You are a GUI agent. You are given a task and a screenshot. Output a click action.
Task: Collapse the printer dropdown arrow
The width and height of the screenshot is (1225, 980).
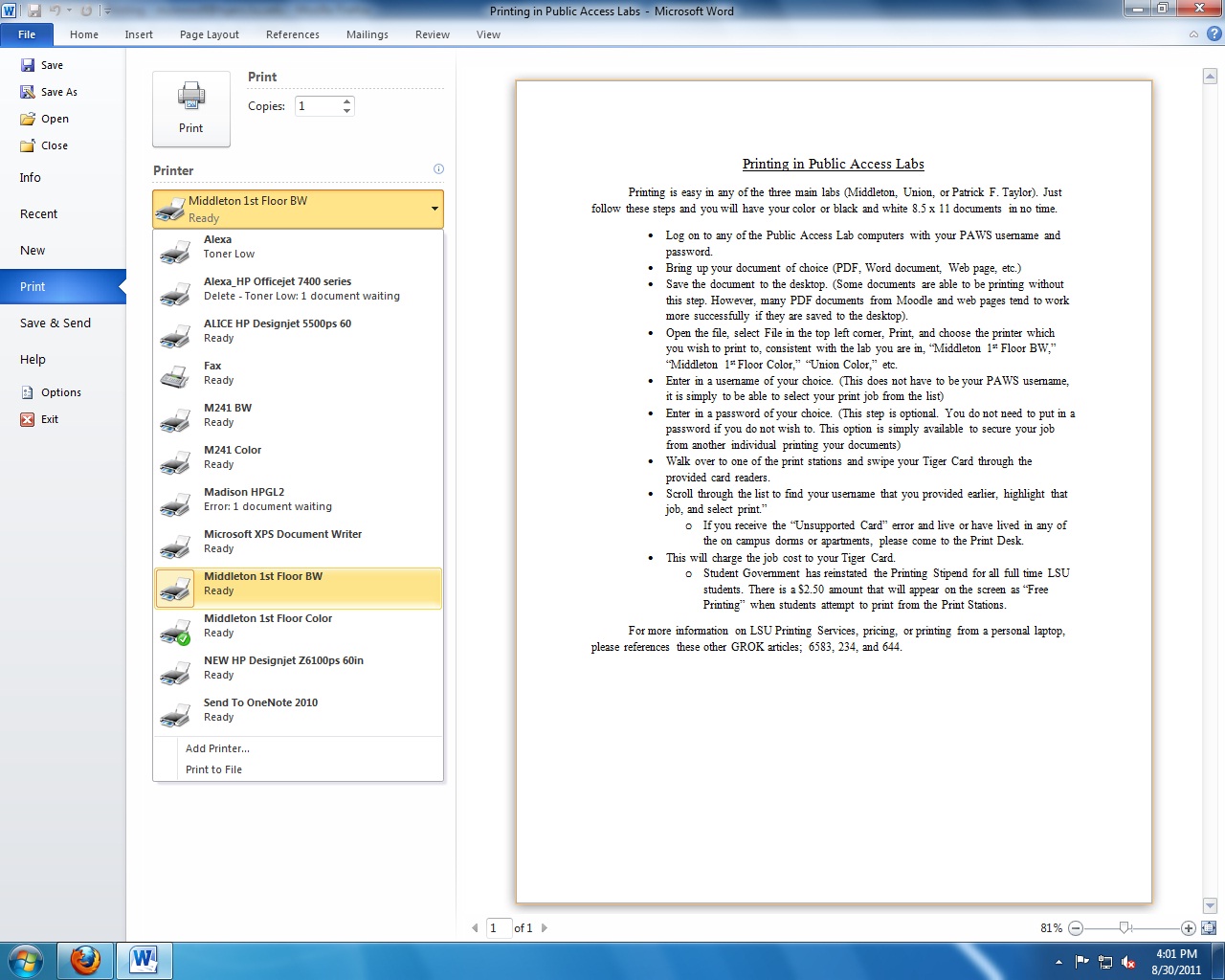coord(434,209)
